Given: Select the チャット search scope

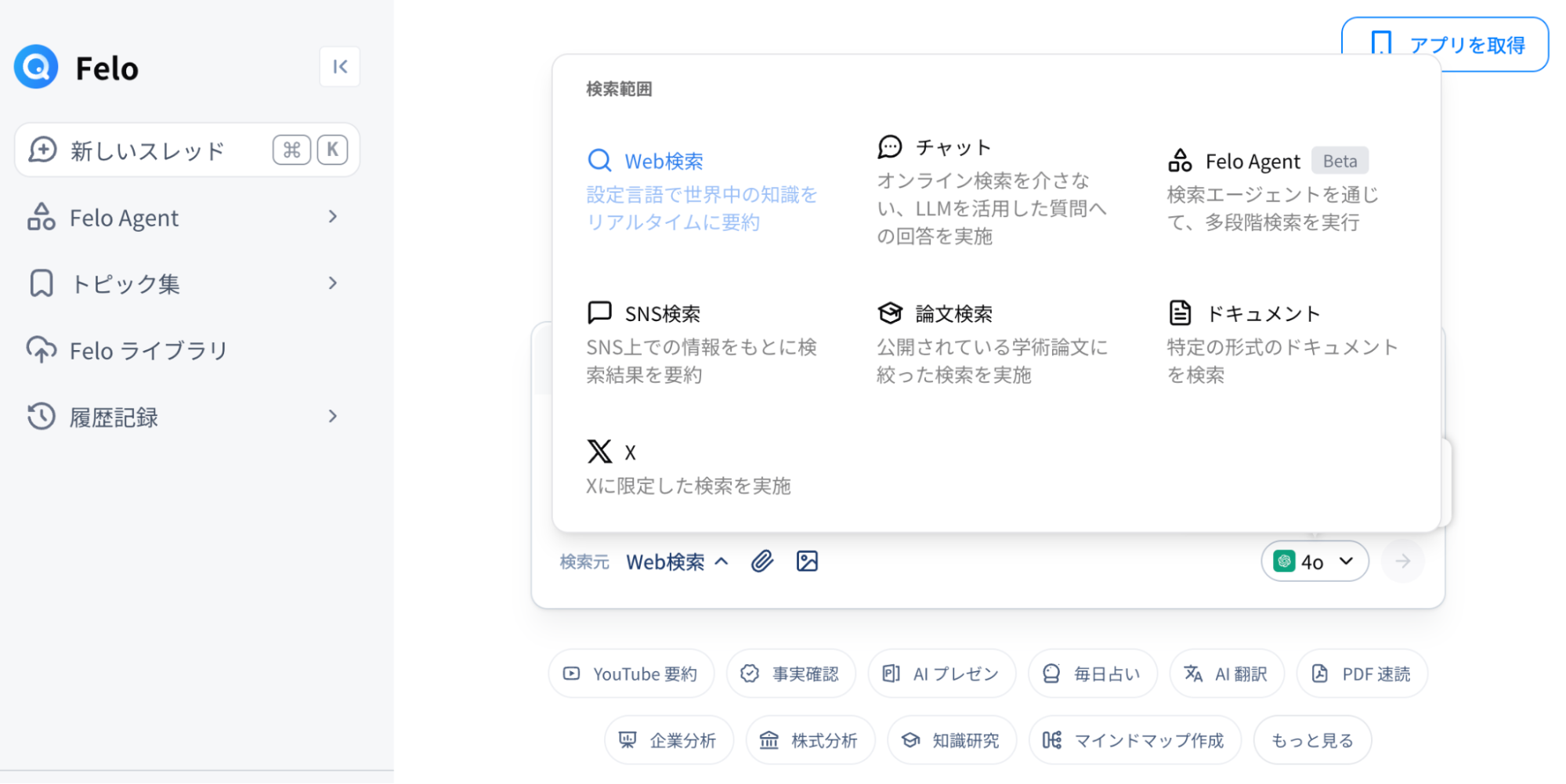Looking at the screenshot, I should pos(993,191).
